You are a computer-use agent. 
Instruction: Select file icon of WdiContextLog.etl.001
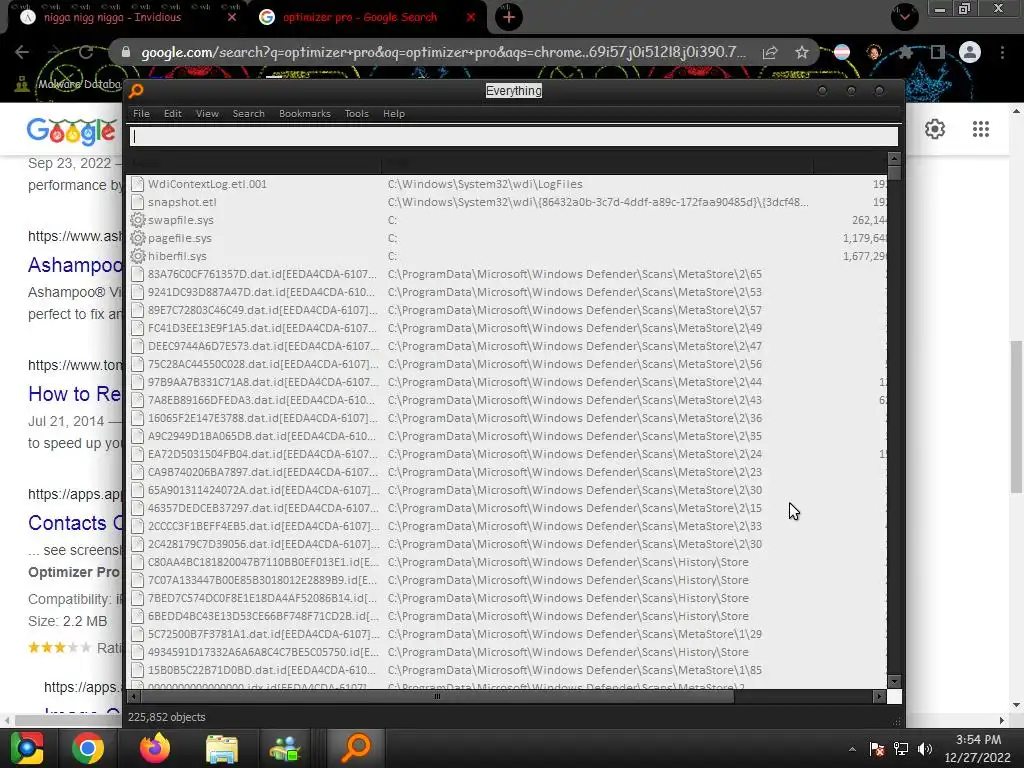click(137, 184)
